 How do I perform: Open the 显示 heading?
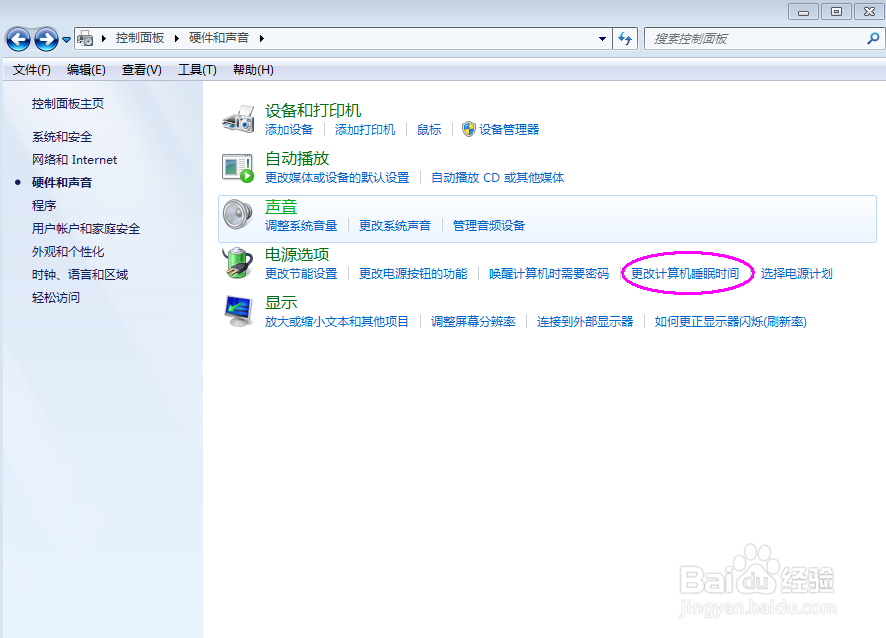pos(281,303)
